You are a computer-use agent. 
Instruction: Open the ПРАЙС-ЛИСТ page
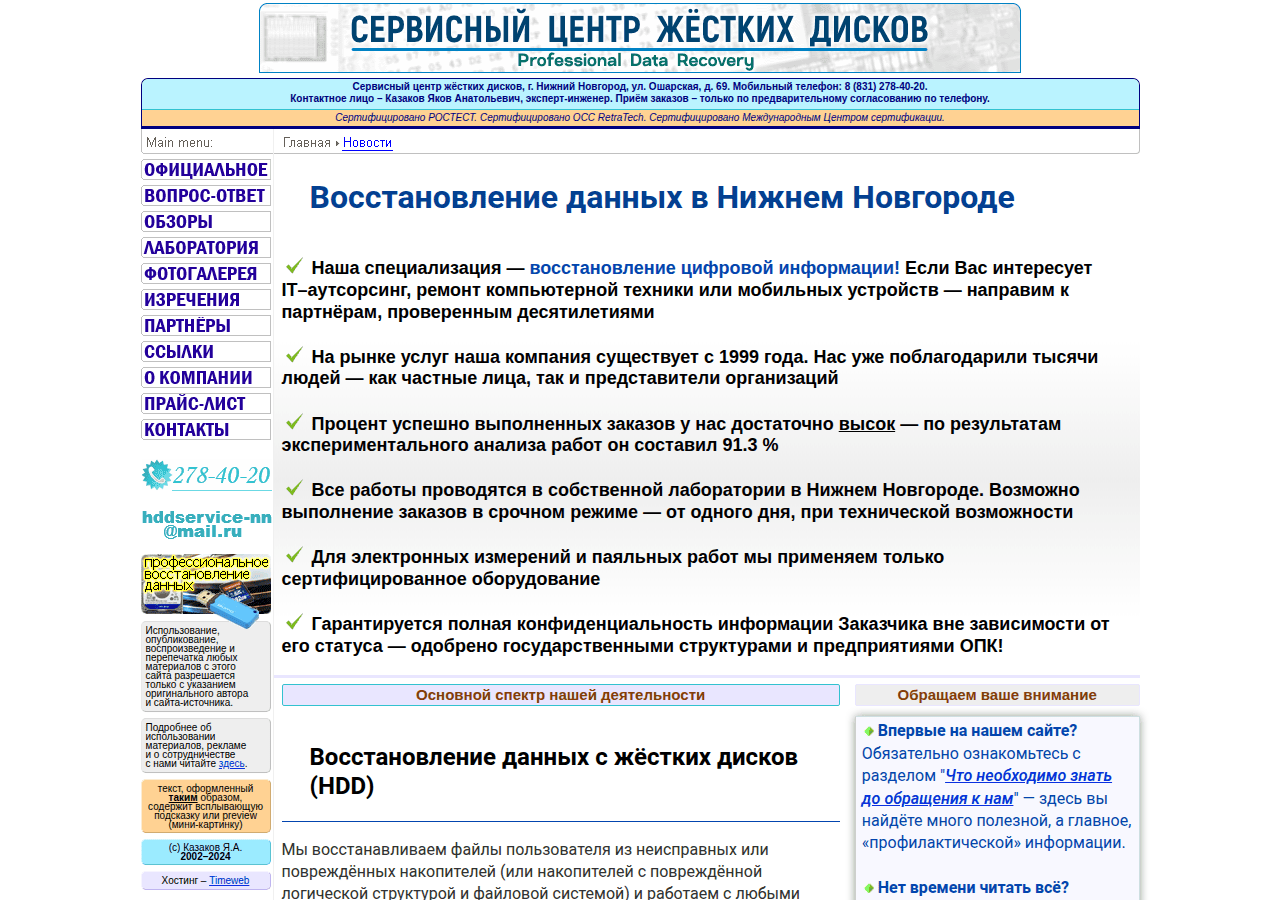pyautogui.click(x=206, y=404)
